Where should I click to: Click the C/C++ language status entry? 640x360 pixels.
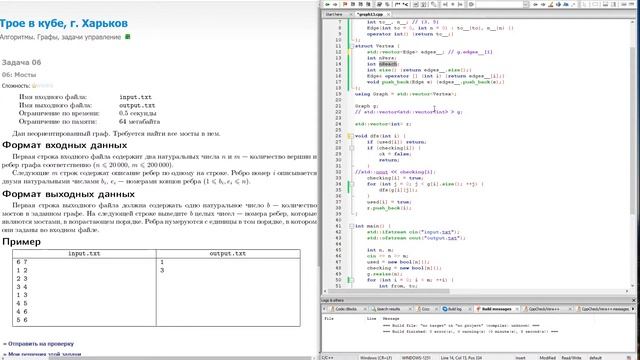point(327,358)
